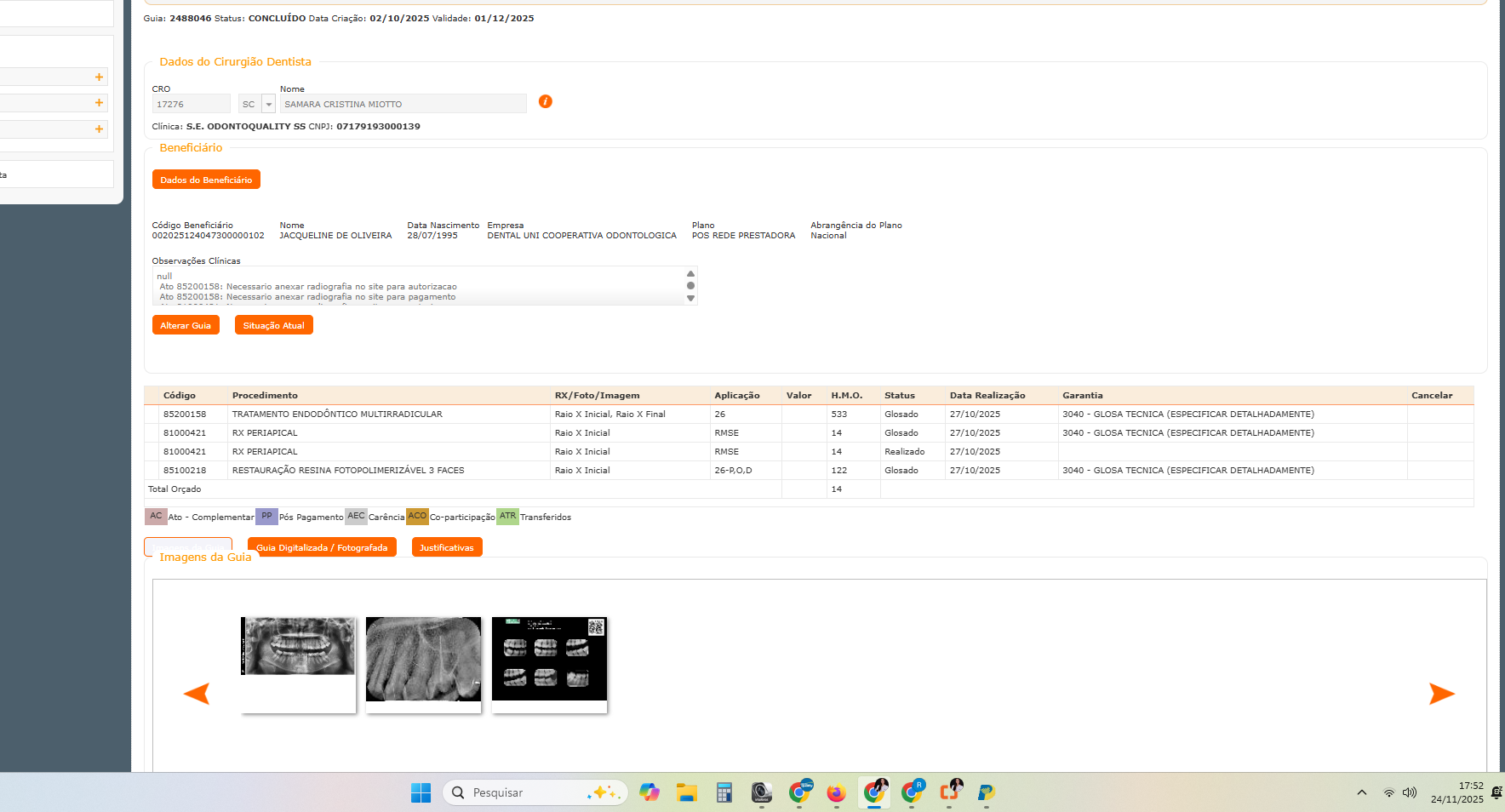
Task: Launch Calculator from the taskbar
Action: tap(724, 793)
